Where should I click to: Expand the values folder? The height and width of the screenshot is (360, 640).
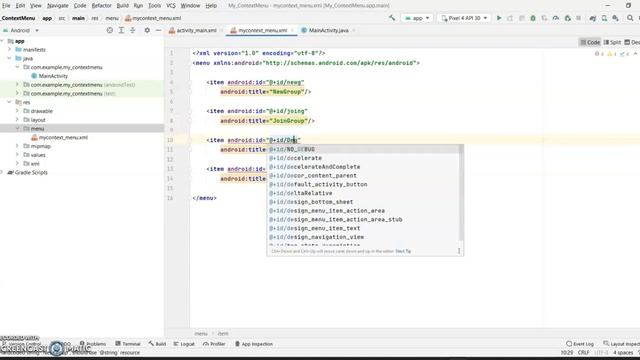coord(17,155)
